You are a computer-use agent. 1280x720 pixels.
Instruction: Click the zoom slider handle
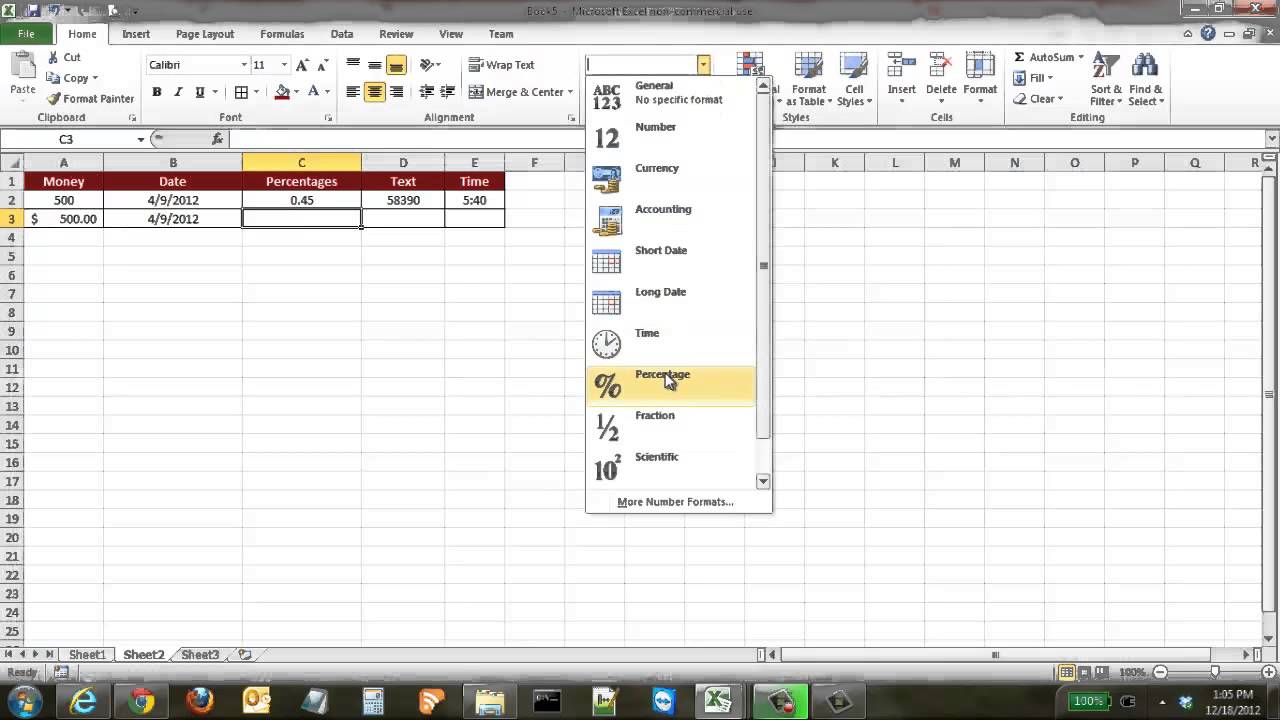tap(1215, 673)
